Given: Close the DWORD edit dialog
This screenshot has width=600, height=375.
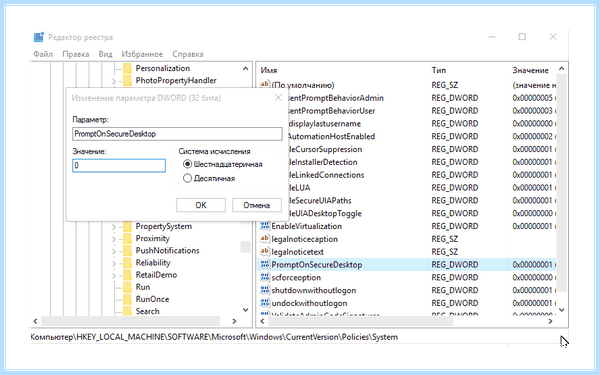Looking at the screenshot, I should coord(278,98).
